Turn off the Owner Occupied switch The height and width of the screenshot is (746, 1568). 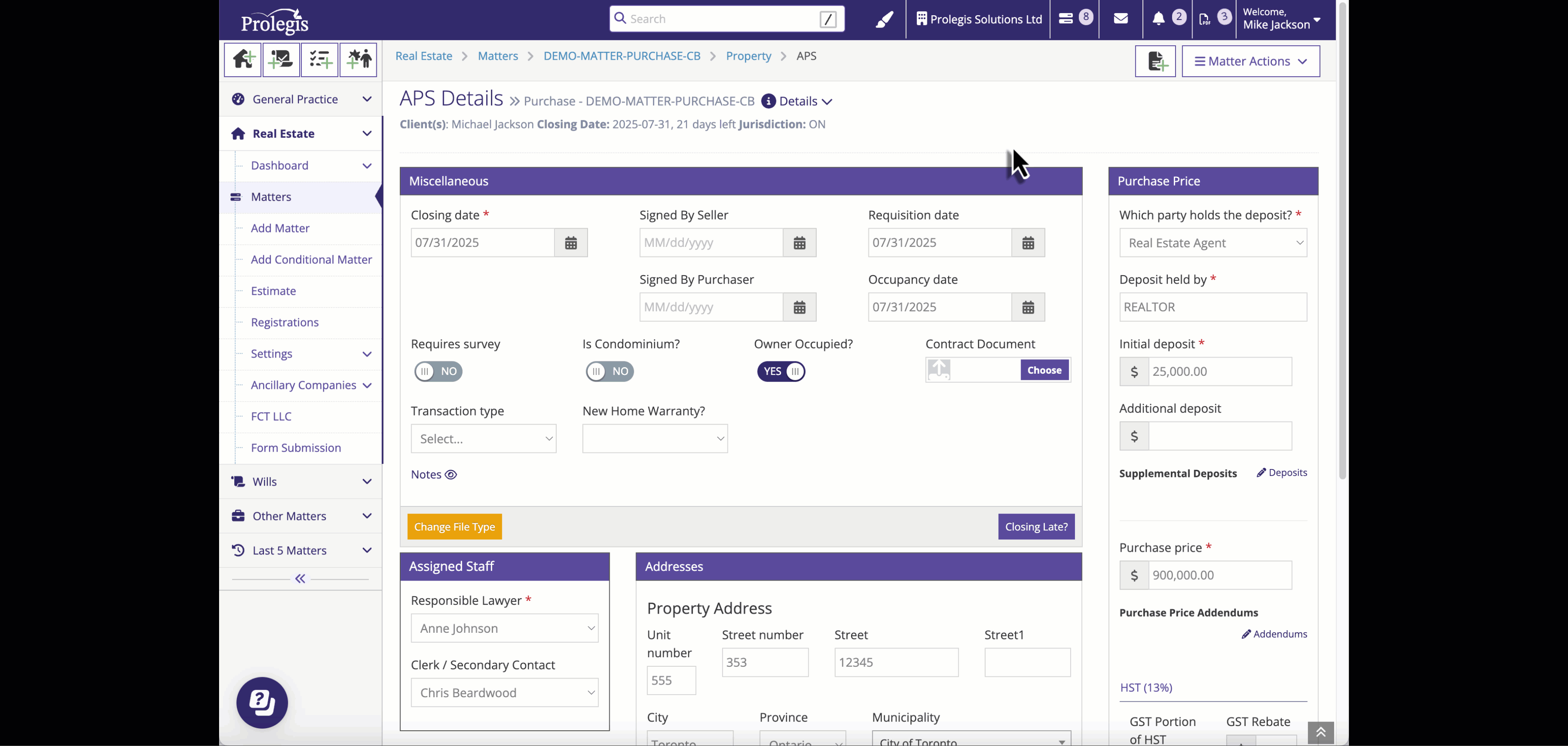[x=781, y=371]
